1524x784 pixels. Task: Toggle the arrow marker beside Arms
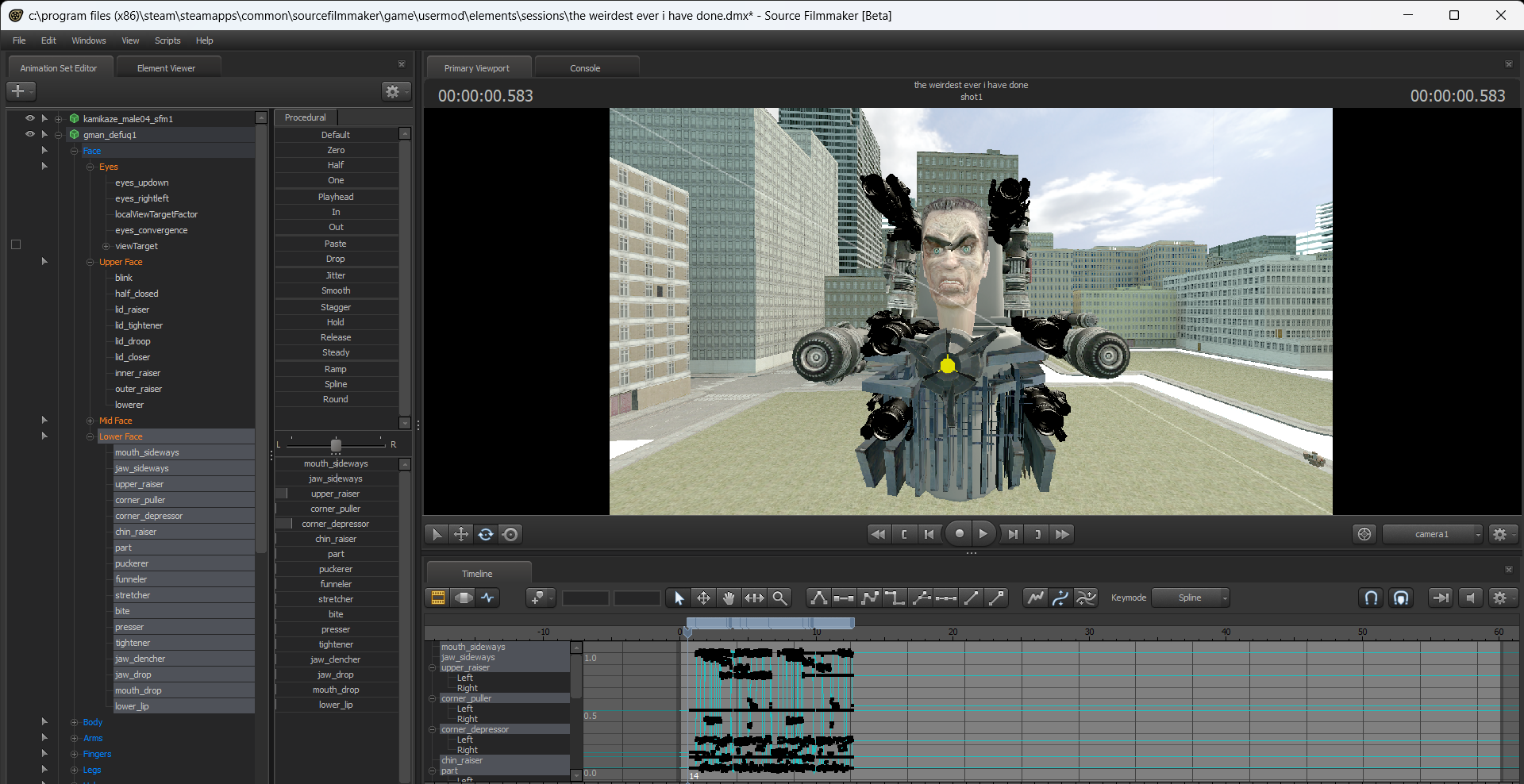(44, 737)
